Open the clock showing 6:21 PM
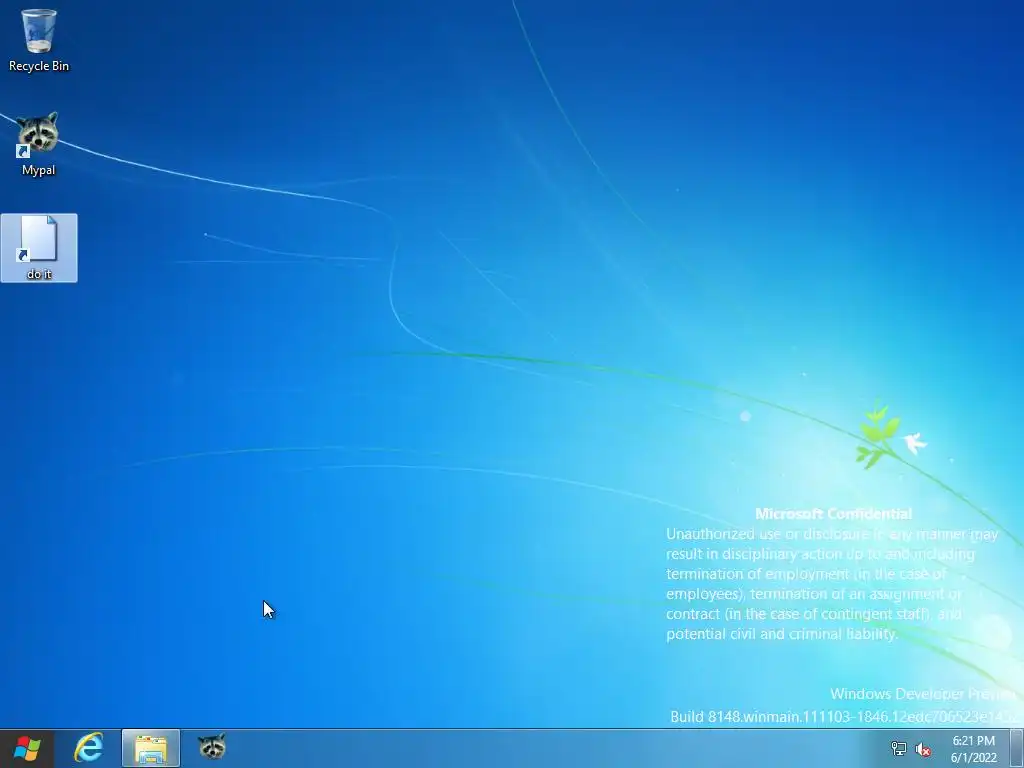The image size is (1024, 768). [x=973, y=749]
